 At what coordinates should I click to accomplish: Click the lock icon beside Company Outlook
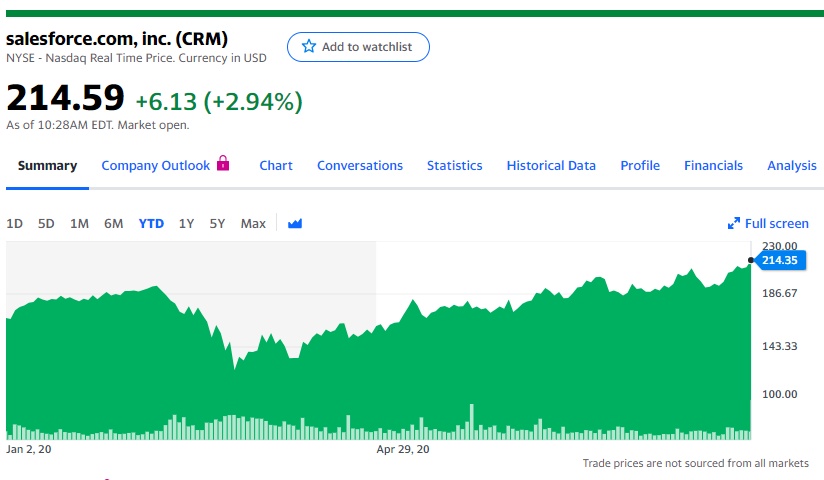pyautogui.click(x=223, y=163)
